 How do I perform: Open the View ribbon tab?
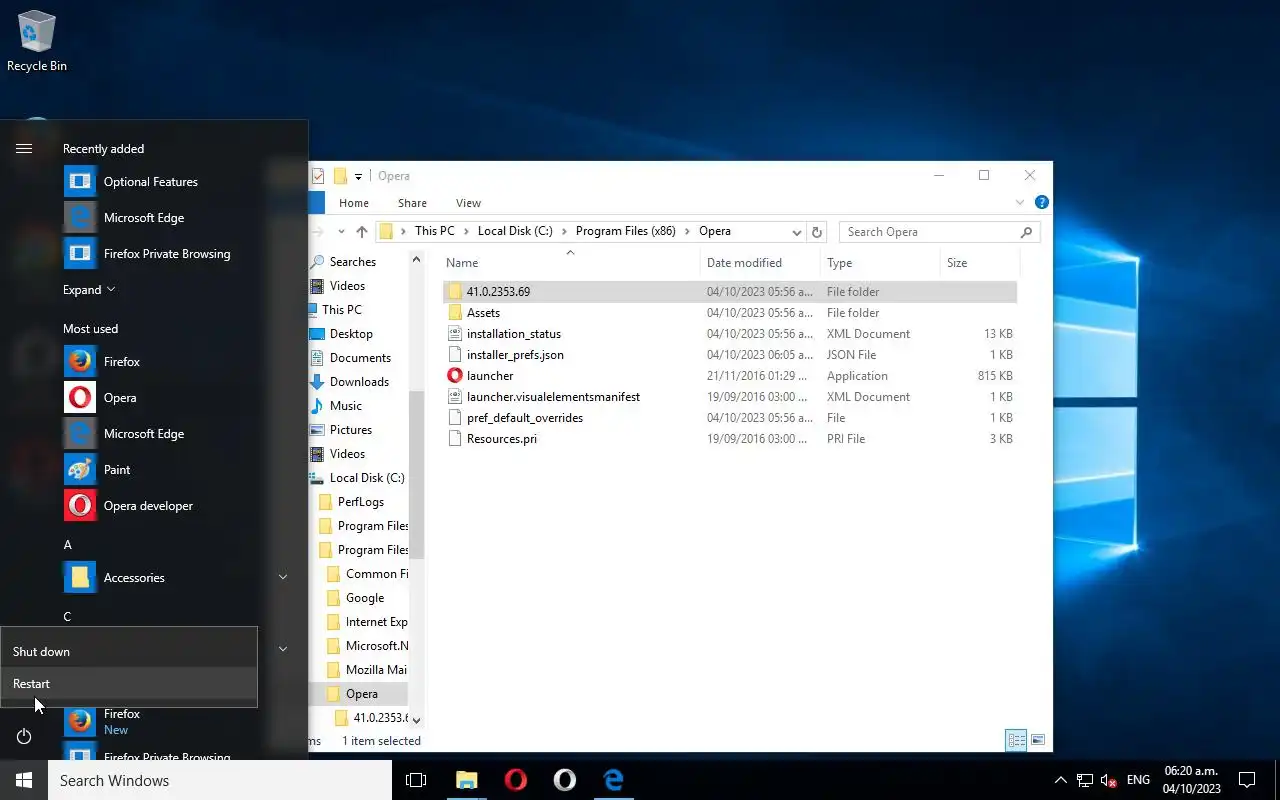pos(468,203)
